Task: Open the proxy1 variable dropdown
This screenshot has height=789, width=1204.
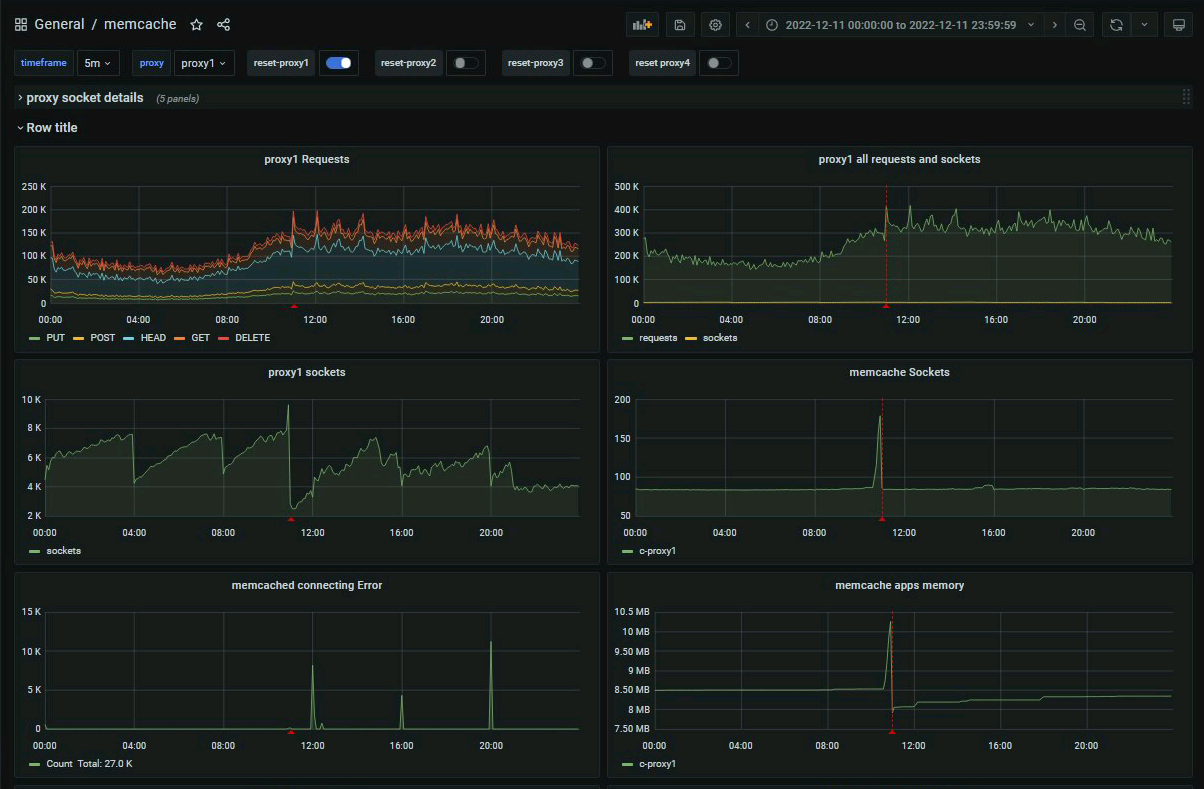Action: coord(204,63)
